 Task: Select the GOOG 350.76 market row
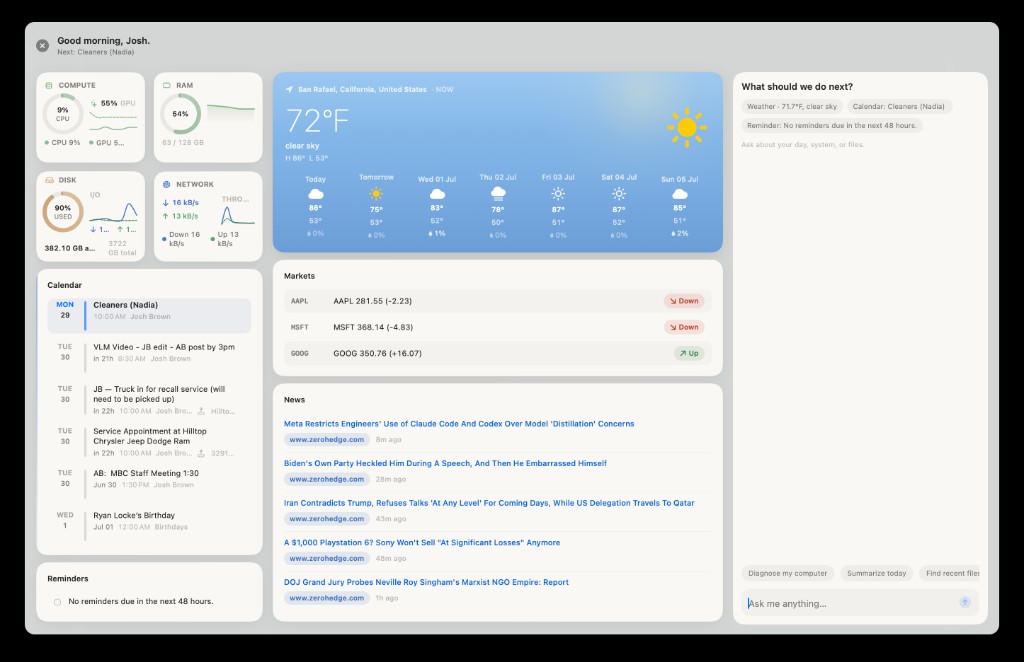point(498,353)
